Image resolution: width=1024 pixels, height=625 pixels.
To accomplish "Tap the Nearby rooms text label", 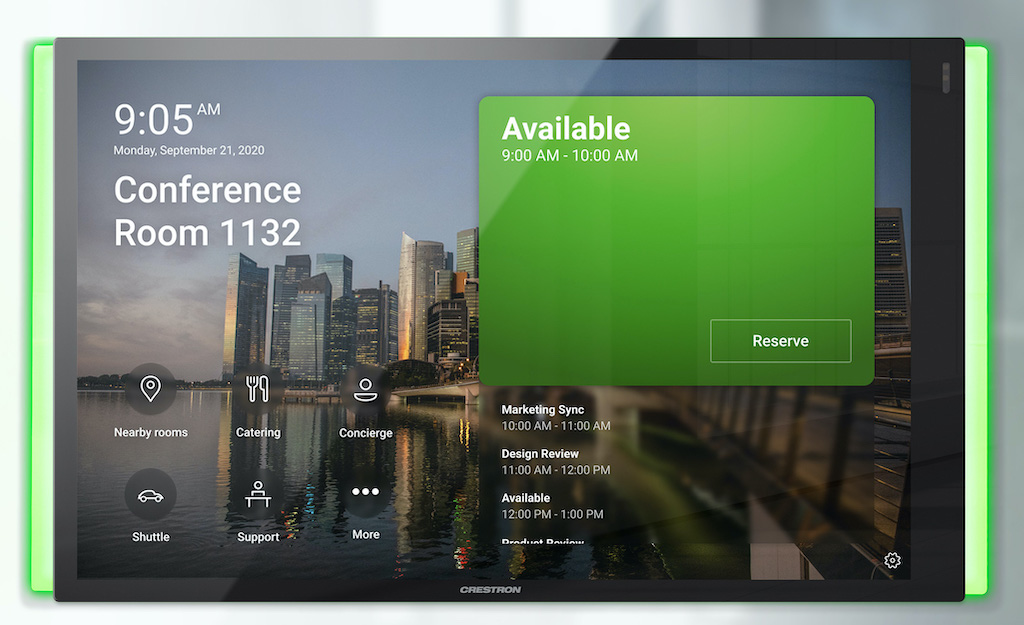I will point(151,433).
